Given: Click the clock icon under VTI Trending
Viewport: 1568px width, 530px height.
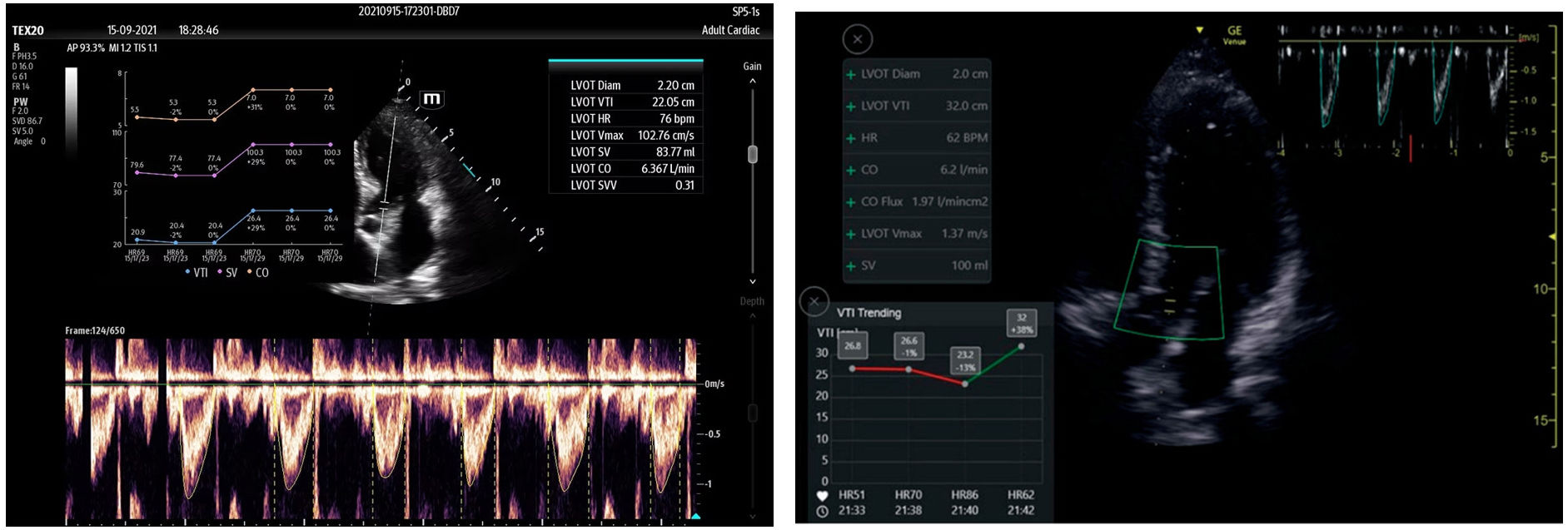Looking at the screenshot, I should 822,511.
